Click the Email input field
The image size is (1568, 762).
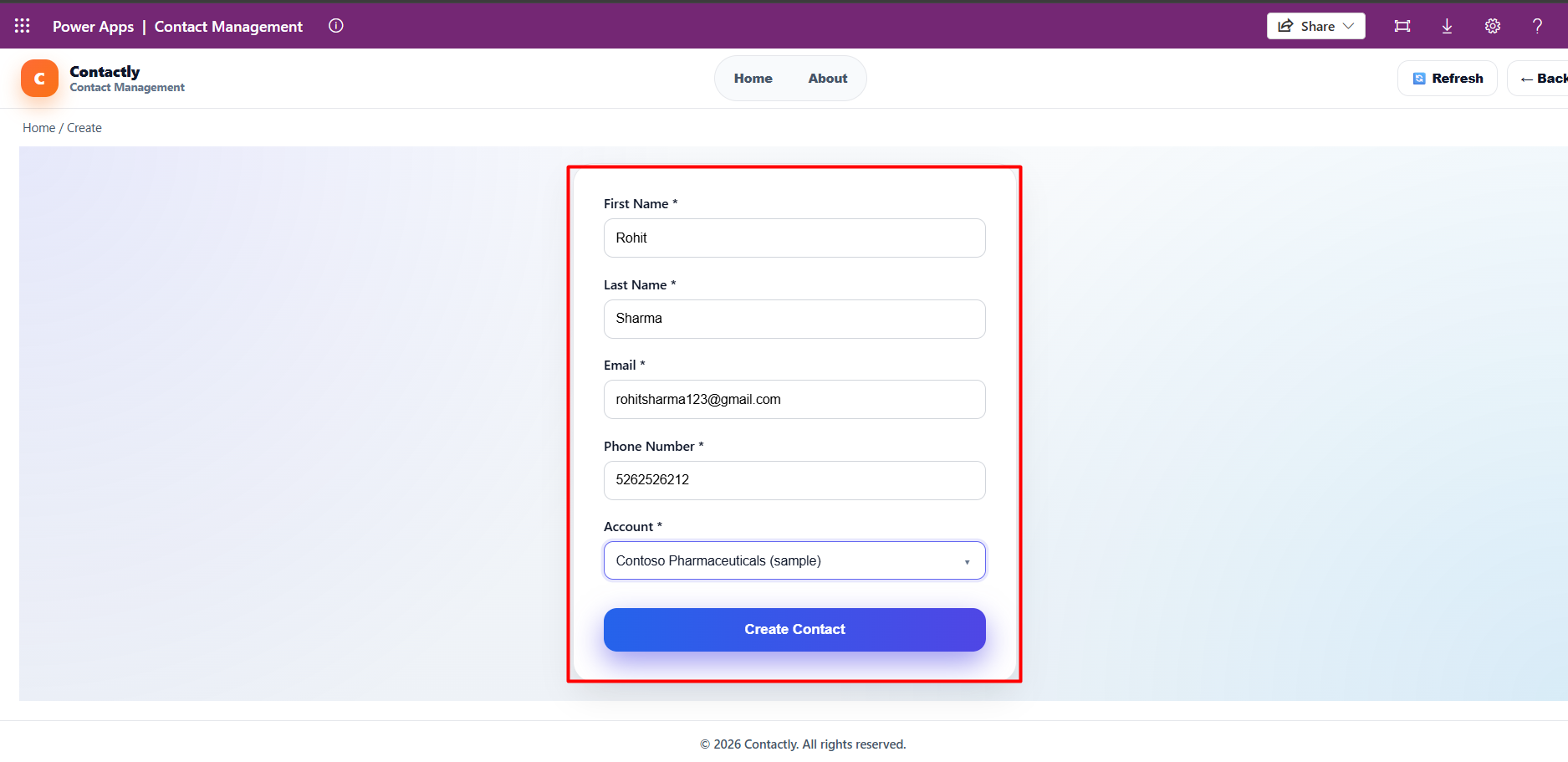point(794,400)
